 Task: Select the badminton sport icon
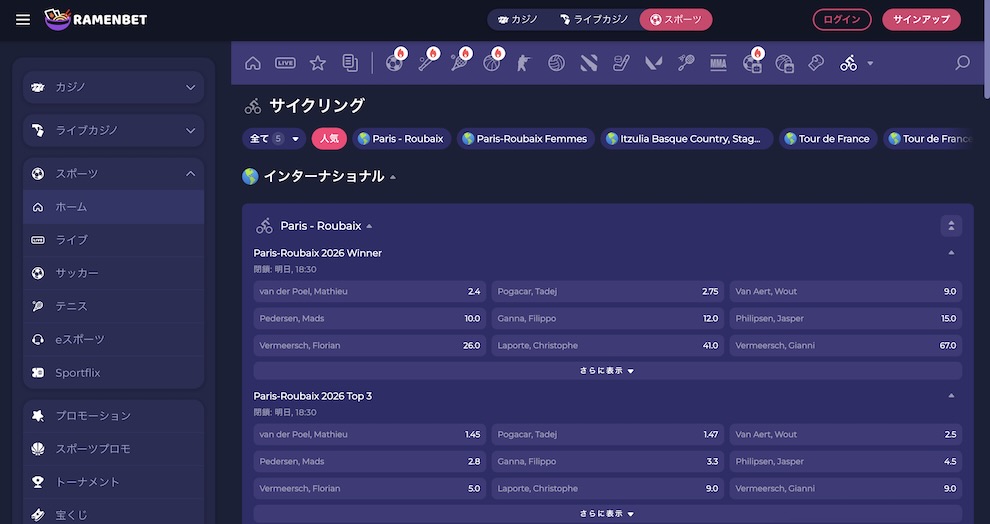pyautogui.click(x=686, y=63)
